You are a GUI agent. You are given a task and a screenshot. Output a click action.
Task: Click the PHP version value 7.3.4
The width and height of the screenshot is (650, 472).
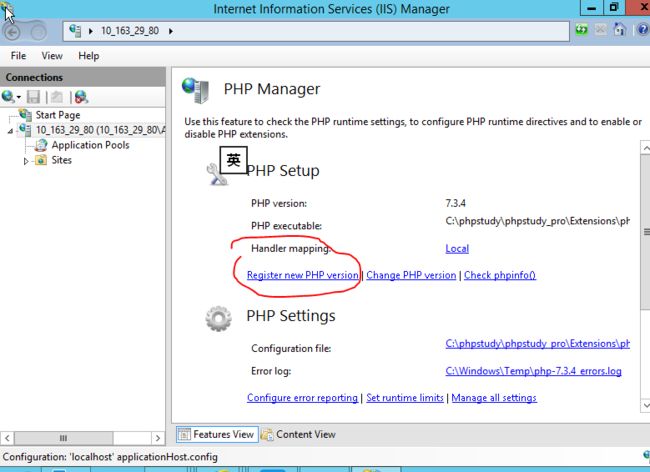pyautogui.click(x=455, y=203)
